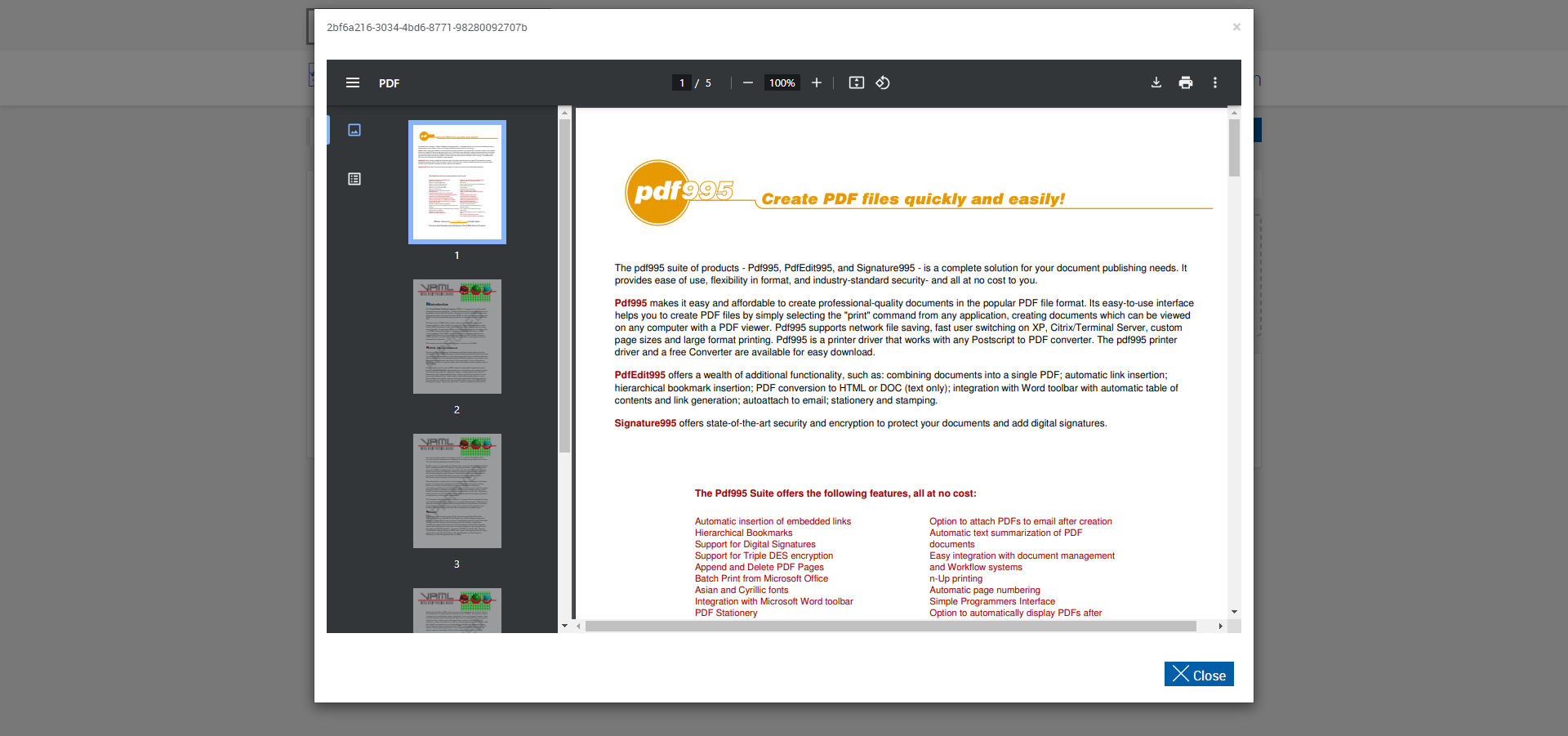The image size is (1568, 736).
Task: Click 'PDF Stationery' feature text
Action: click(726, 613)
